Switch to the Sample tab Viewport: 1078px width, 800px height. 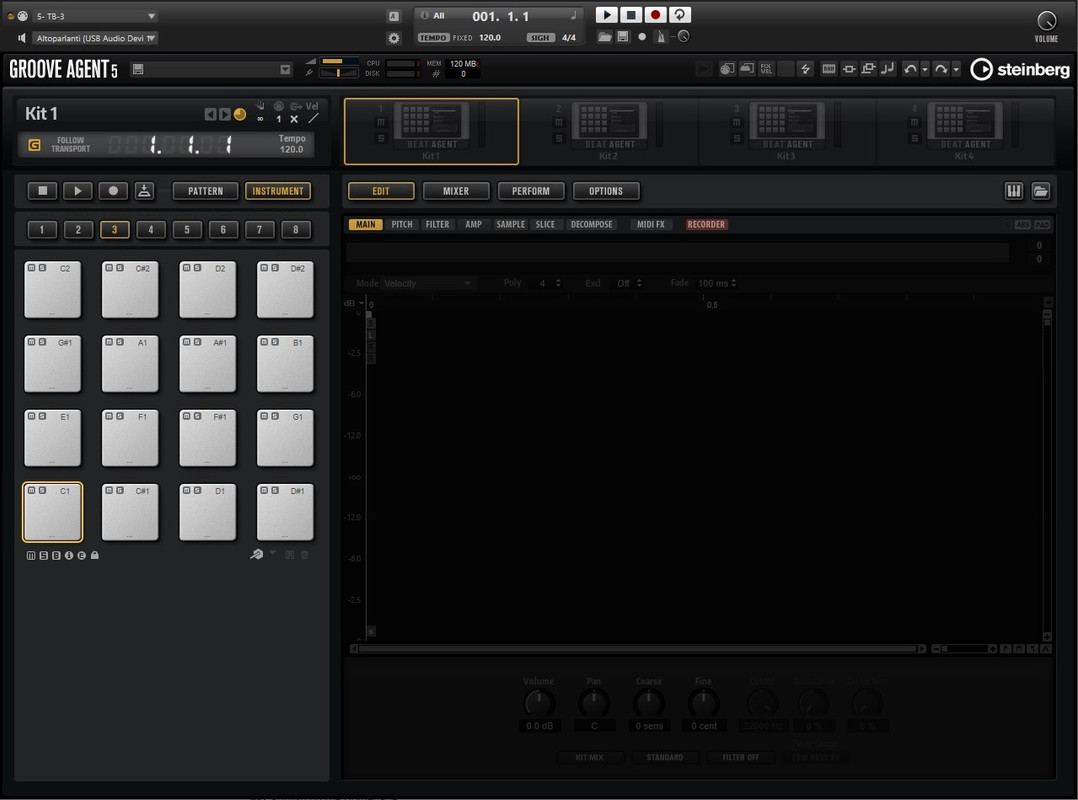click(x=510, y=224)
